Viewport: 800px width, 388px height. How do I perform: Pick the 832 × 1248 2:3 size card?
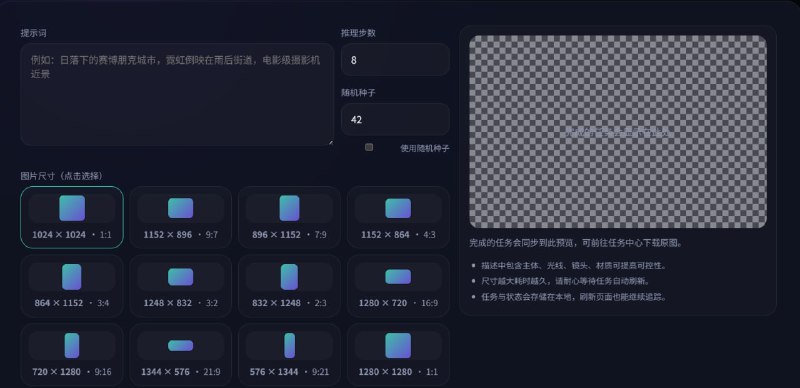[289, 286]
